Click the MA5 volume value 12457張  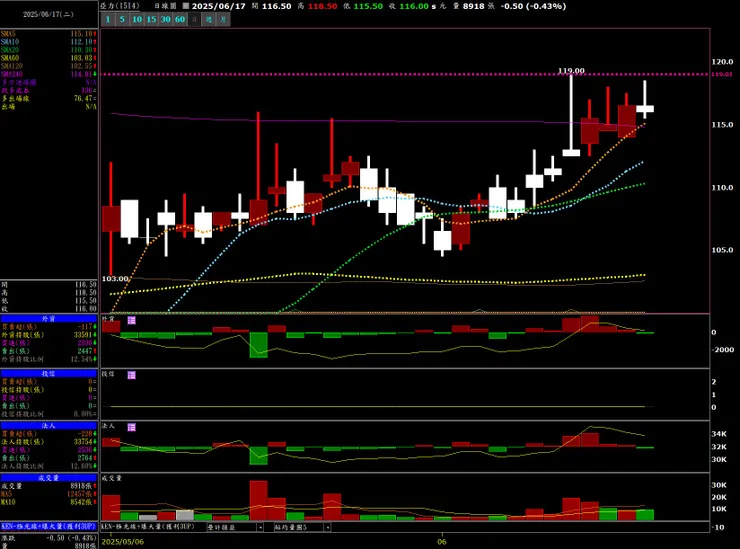pyautogui.click(x=80, y=494)
